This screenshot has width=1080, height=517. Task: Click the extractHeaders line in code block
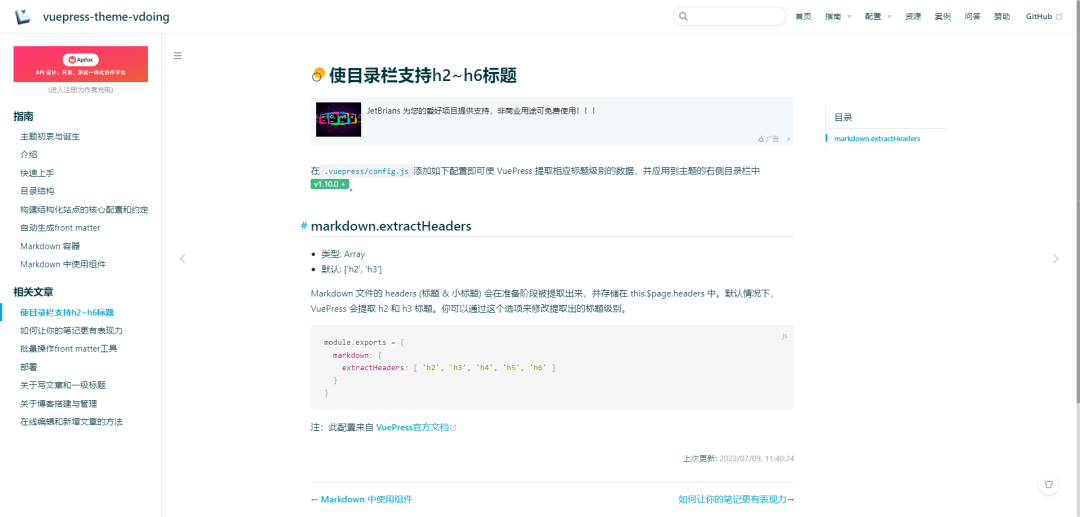pyautogui.click(x=448, y=368)
